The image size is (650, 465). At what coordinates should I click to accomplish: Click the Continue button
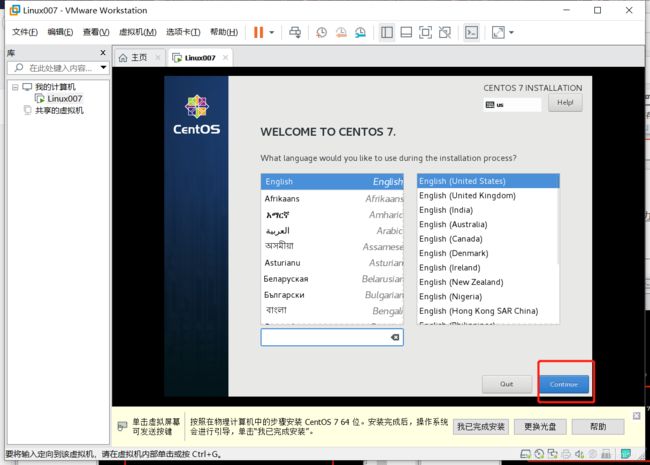tap(564, 384)
